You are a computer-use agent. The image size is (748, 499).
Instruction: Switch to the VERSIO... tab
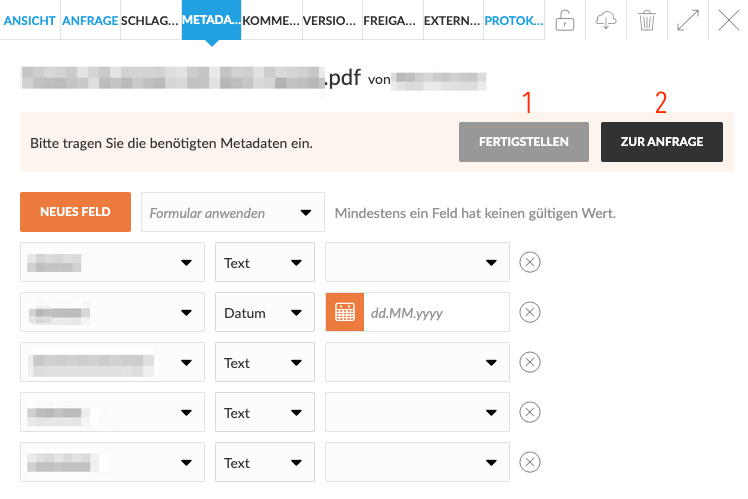(x=332, y=21)
